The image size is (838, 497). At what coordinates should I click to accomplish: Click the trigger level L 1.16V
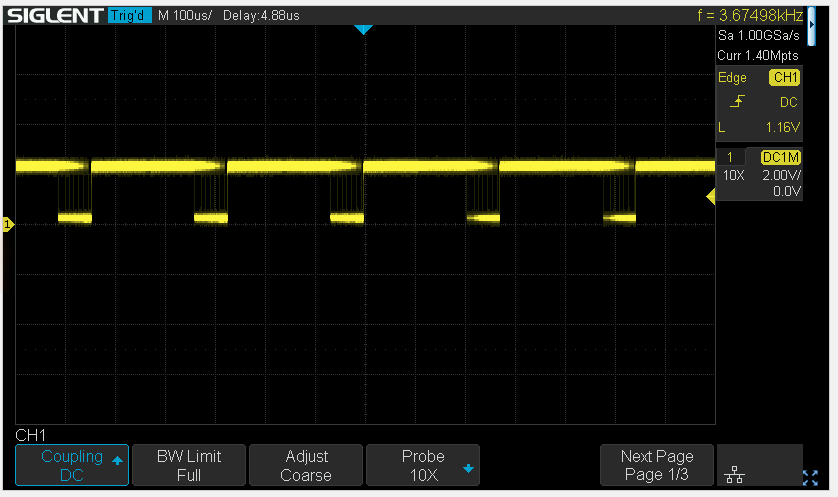tap(759, 127)
